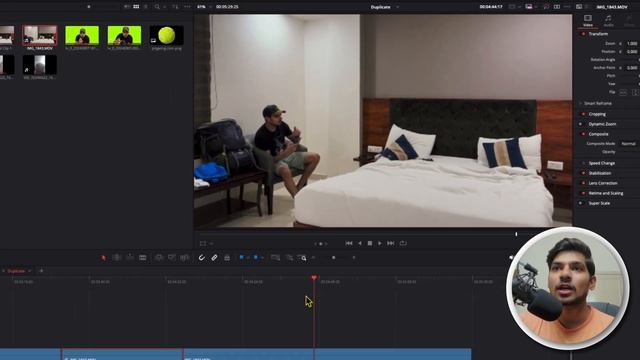Click the Custom Zoom magnifier icon

302,258
